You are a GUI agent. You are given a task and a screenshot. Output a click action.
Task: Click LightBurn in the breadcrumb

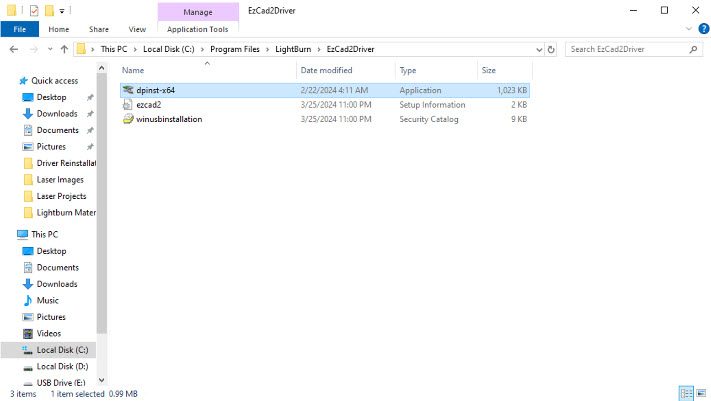293,49
